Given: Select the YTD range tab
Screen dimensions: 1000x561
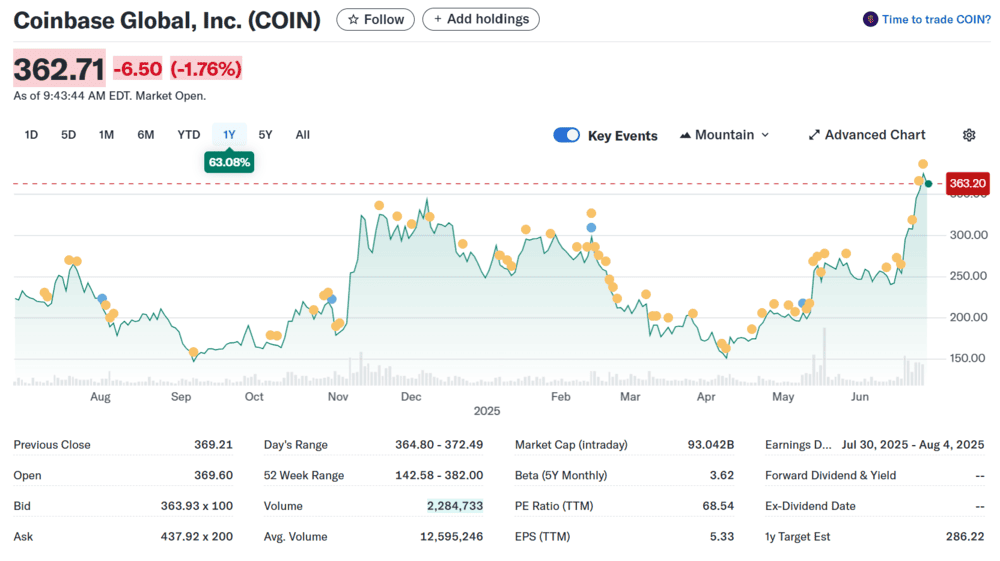Looking at the screenshot, I should [x=188, y=135].
